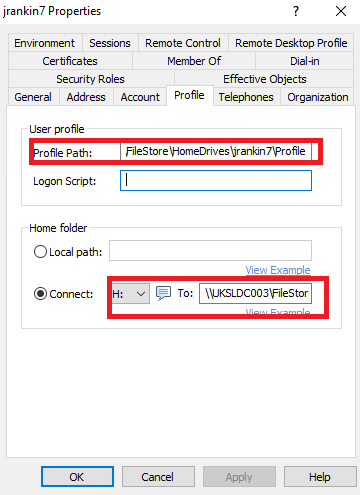Viewport: 360px width, 495px height.
Task: Close the jrankin7 Properties dialog
Action: pos(341,11)
